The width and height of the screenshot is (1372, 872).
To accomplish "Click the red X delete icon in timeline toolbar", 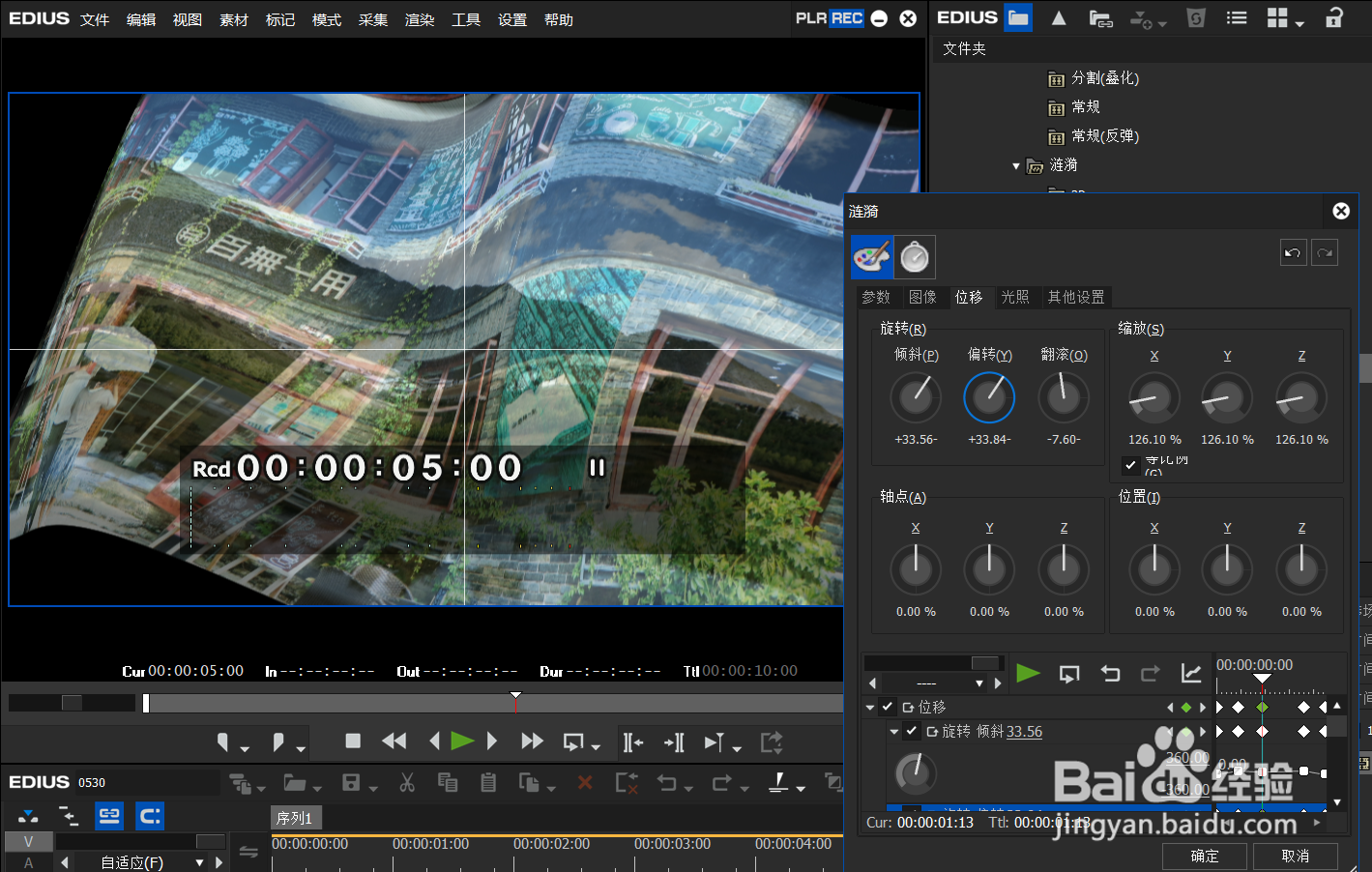I will click(x=585, y=783).
